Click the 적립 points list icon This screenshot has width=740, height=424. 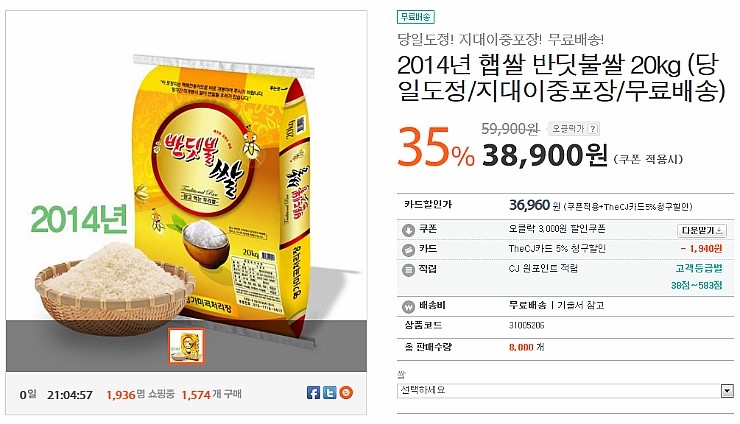(408, 270)
